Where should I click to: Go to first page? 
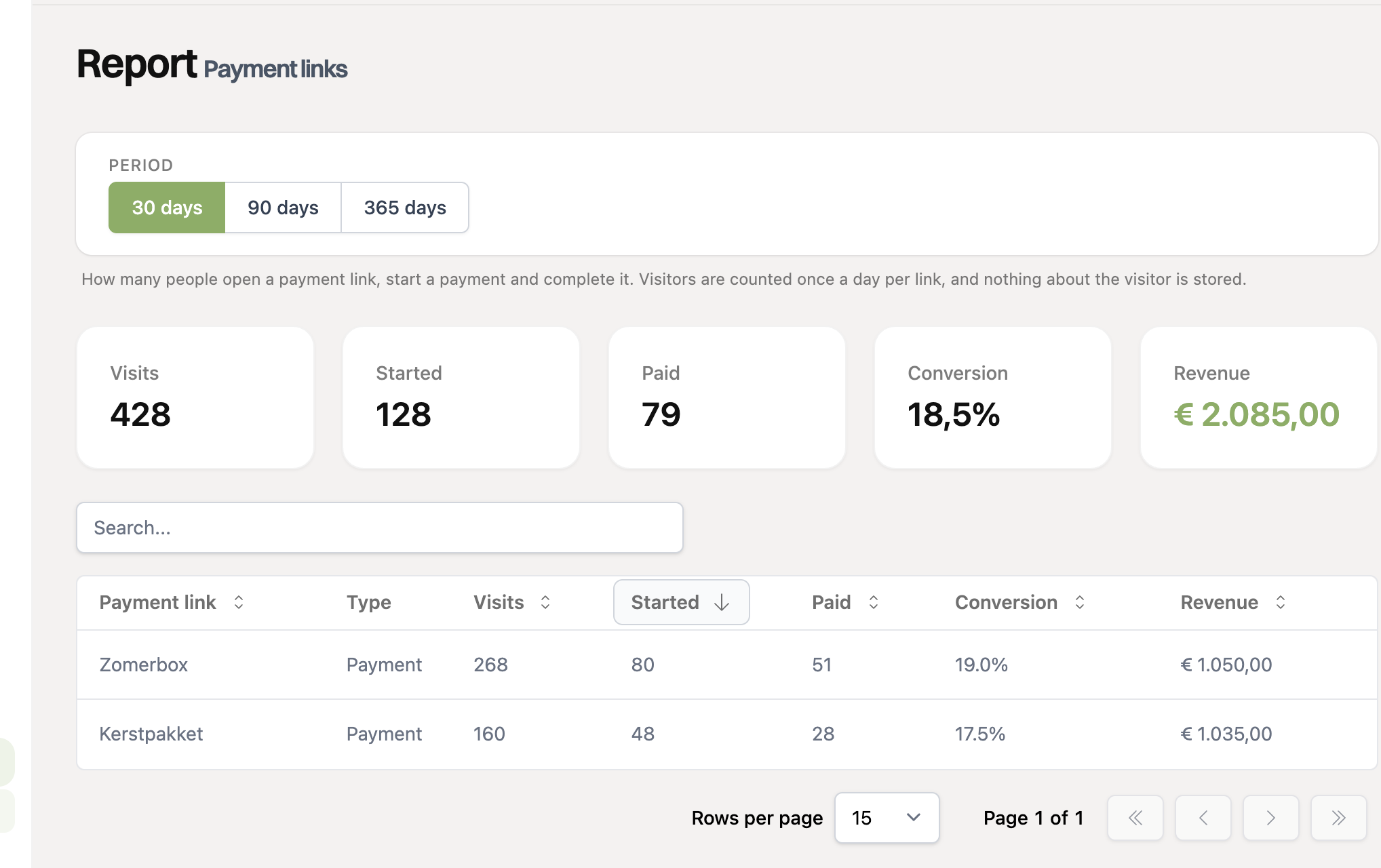coord(1135,818)
